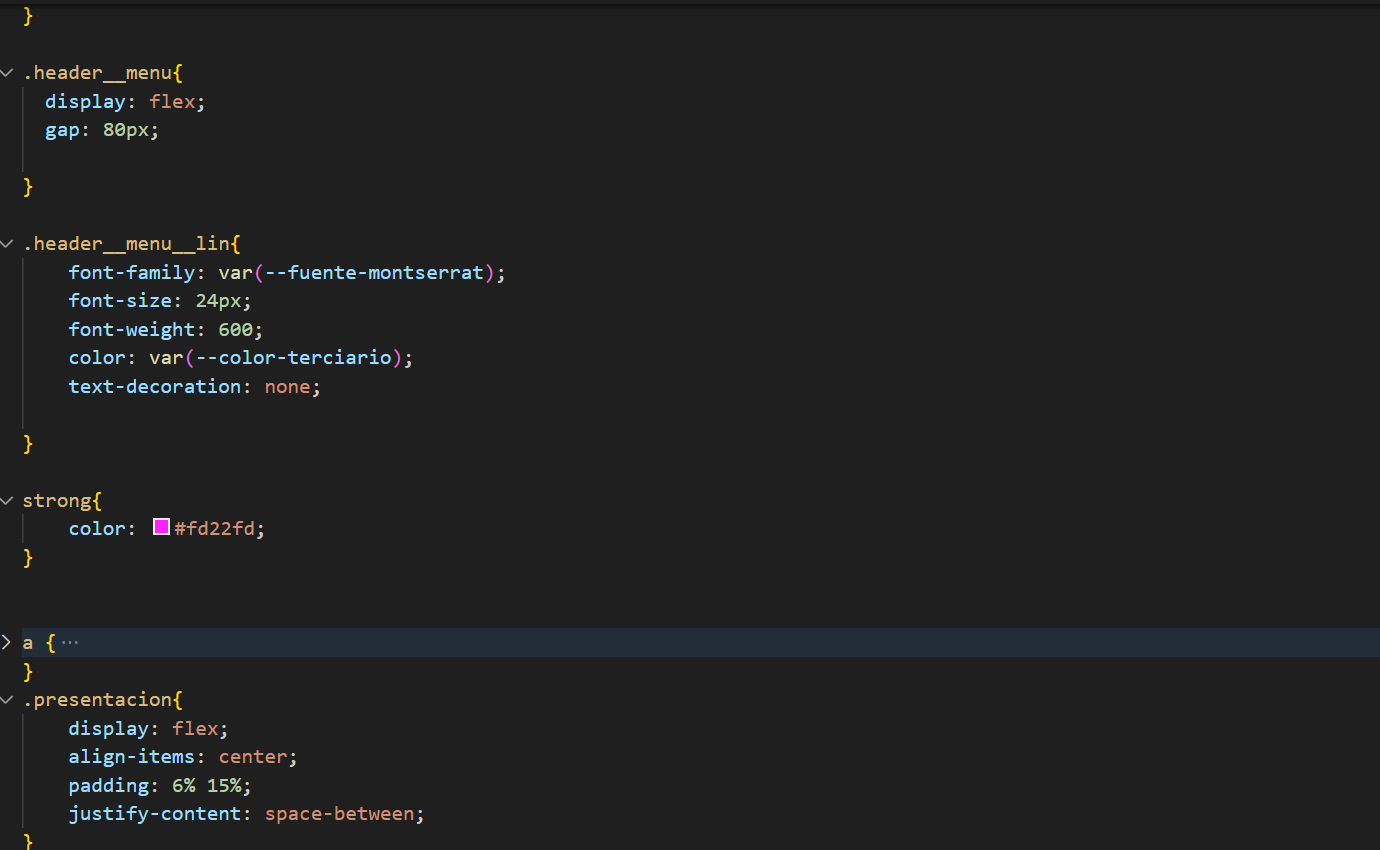Screen dimensions: 1380x850
Task: Click the '.presentacion' selector text
Action: click(97, 700)
